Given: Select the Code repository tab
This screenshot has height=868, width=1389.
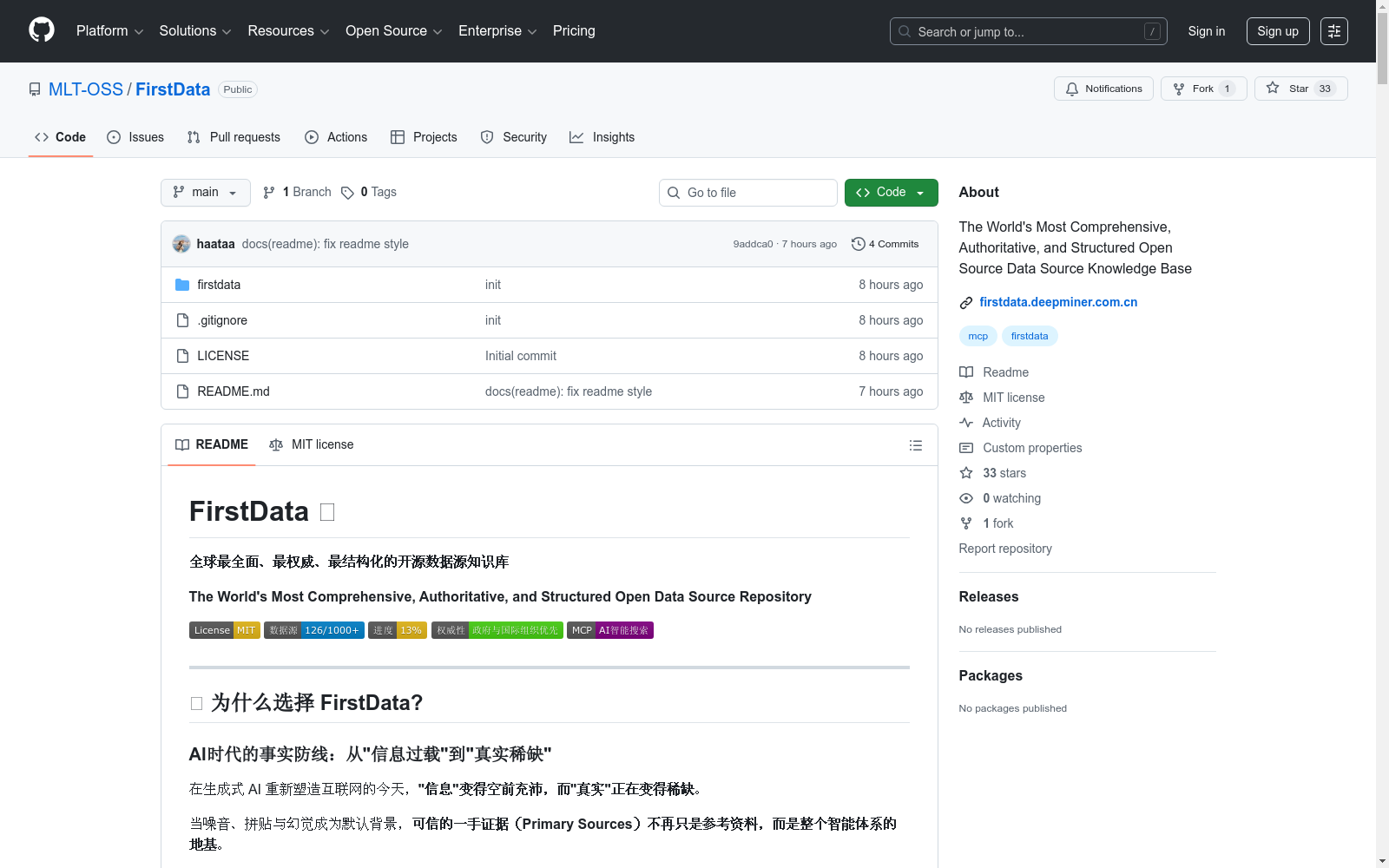Looking at the screenshot, I should [x=61, y=137].
